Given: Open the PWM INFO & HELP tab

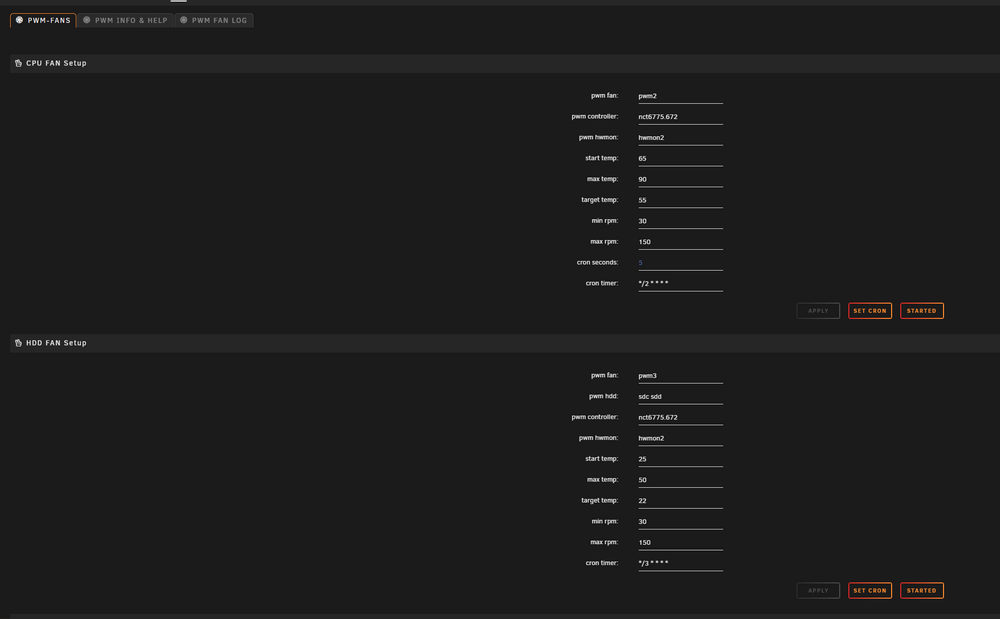Looking at the screenshot, I should click(x=126, y=20).
